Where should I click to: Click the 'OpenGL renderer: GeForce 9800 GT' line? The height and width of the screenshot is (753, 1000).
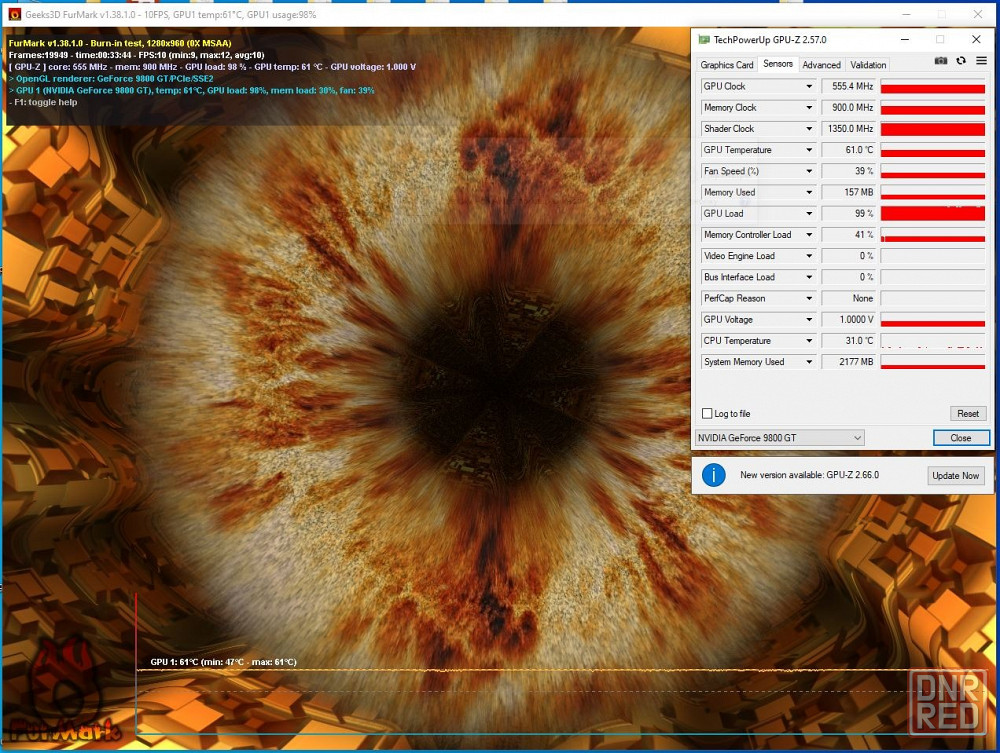111,78
